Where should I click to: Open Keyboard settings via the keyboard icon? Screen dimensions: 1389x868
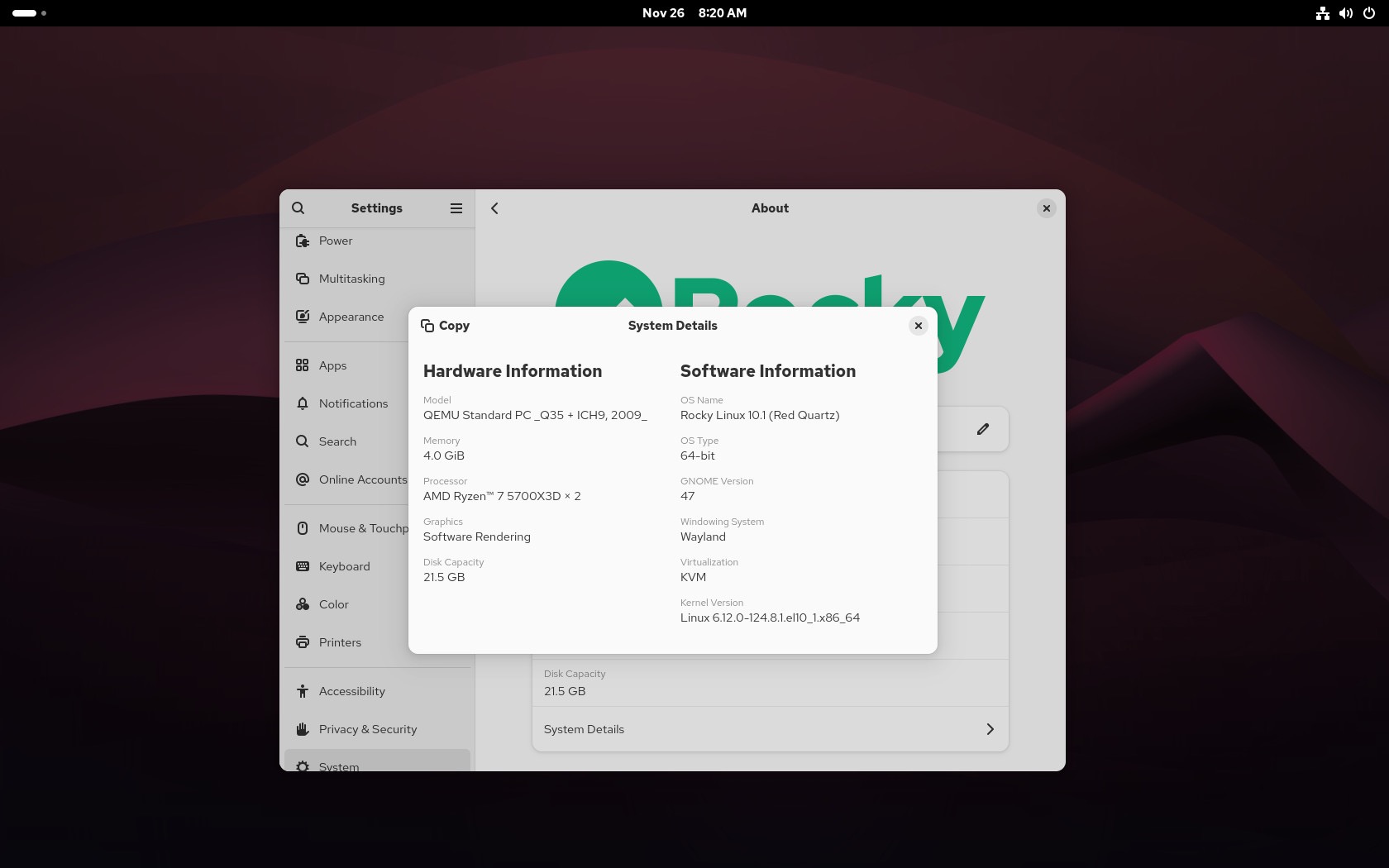303,566
